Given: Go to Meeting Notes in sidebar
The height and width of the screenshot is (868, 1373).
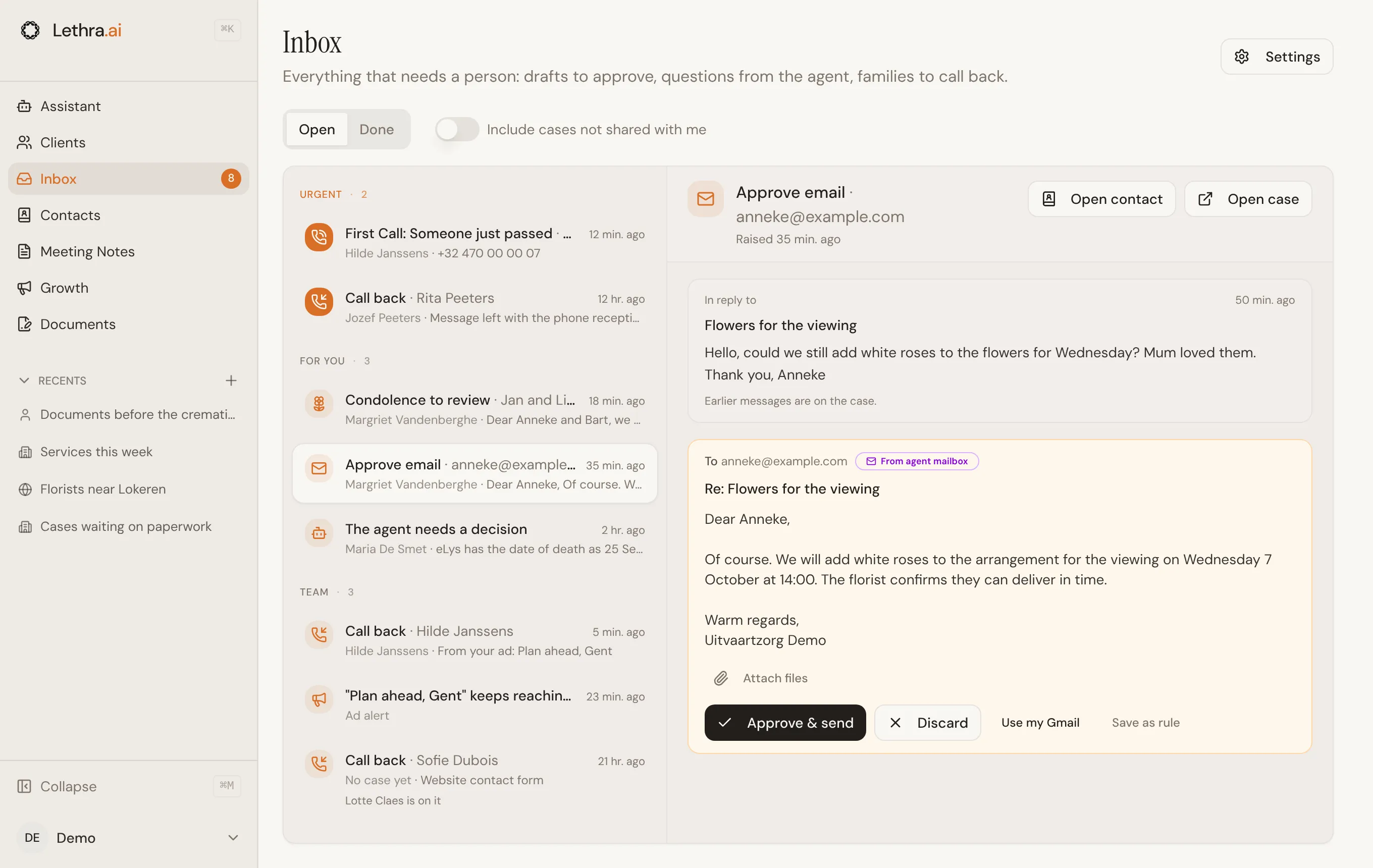Looking at the screenshot, I should (x=128, y=251).
